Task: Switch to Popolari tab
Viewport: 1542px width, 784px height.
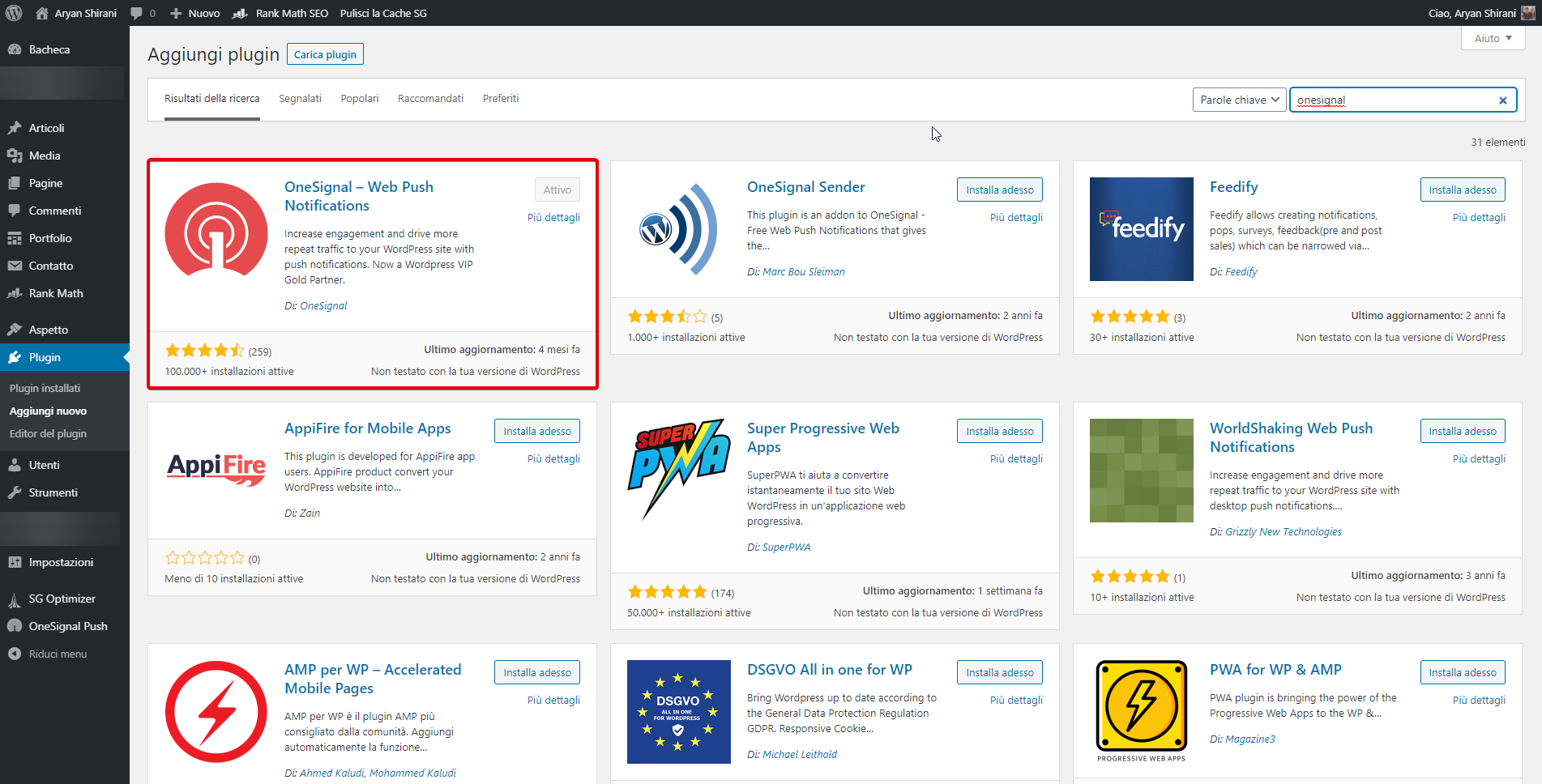Action: coord(360,99)
